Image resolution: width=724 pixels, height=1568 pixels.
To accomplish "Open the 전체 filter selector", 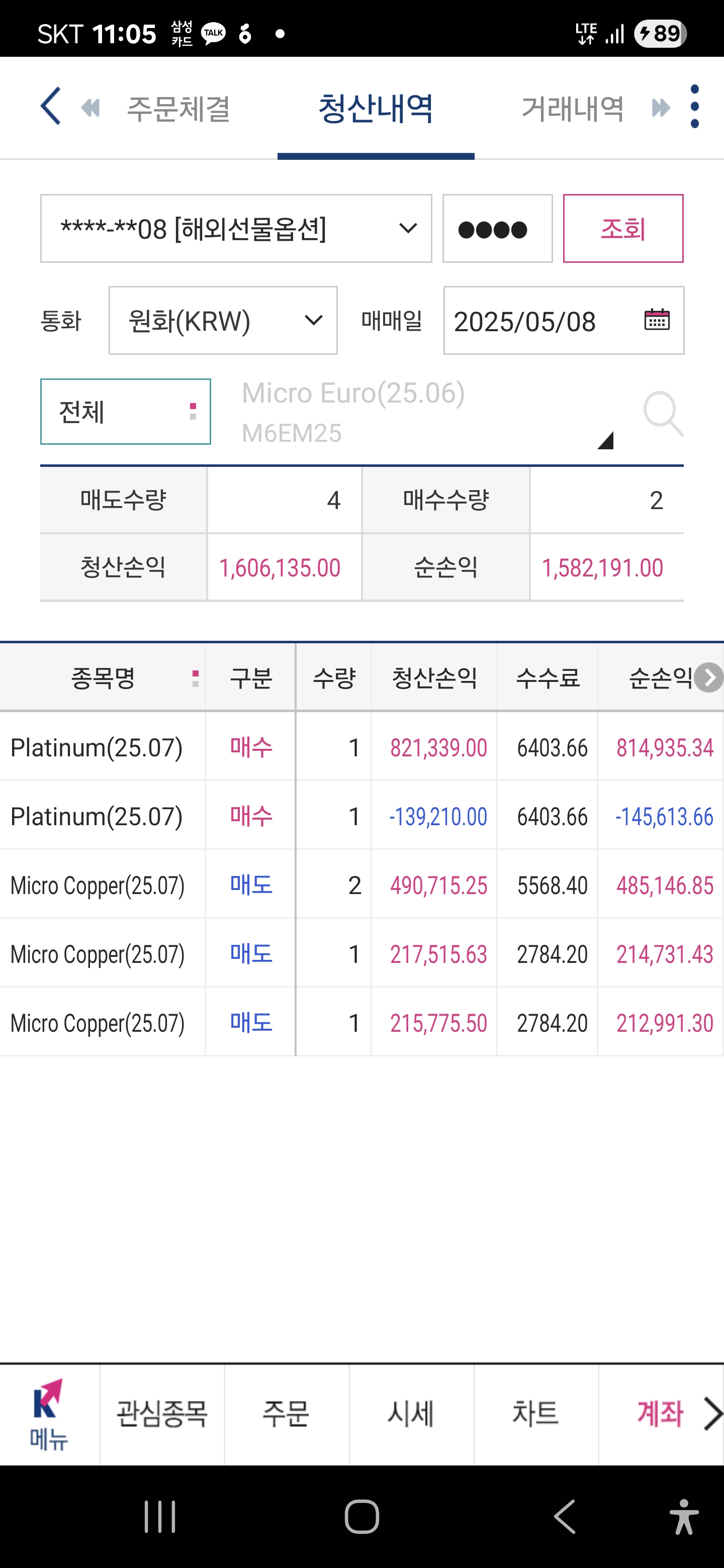I will [x=125, y=412].
